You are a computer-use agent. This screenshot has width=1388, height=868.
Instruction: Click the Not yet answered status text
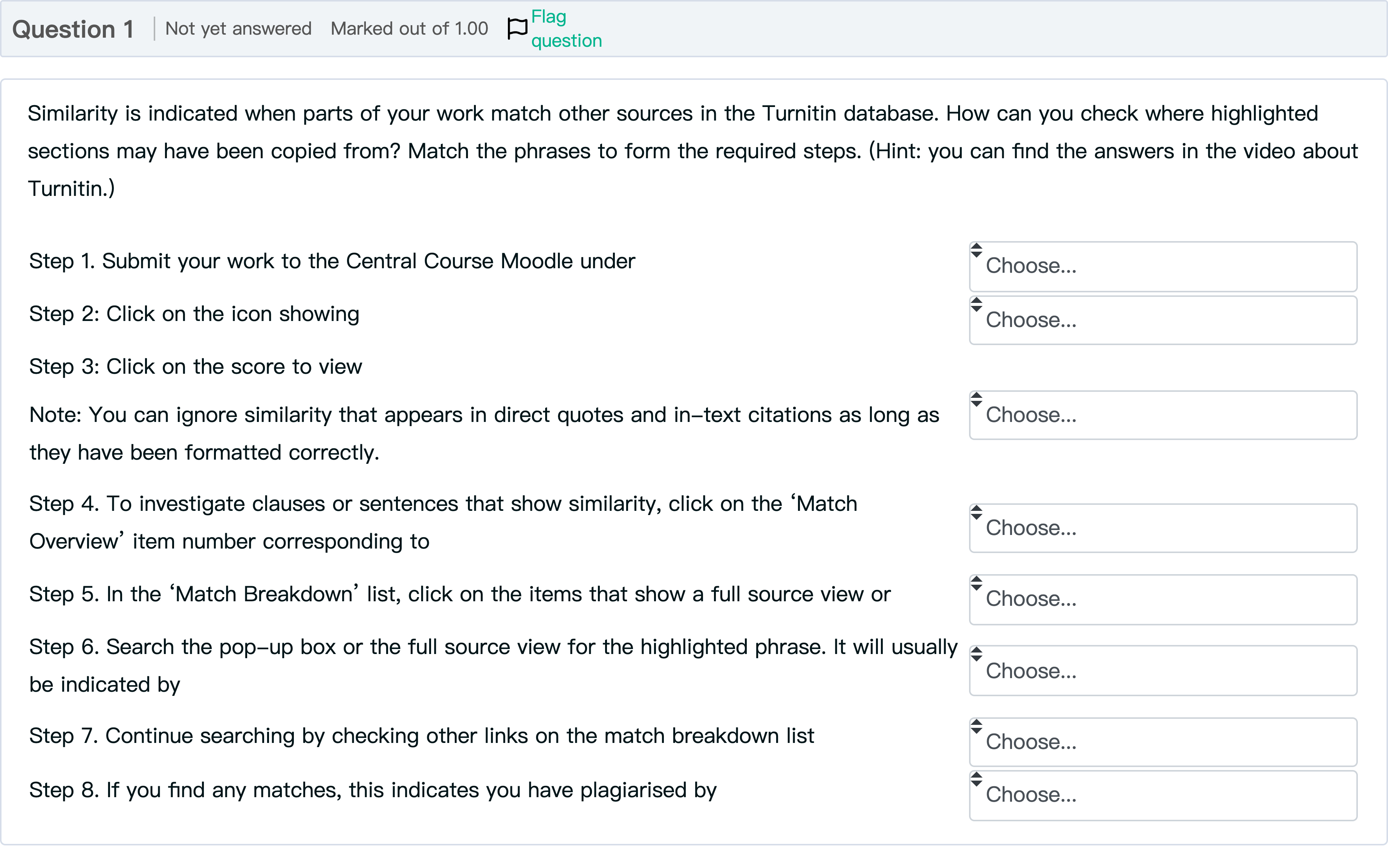click(x=238, y=29)
